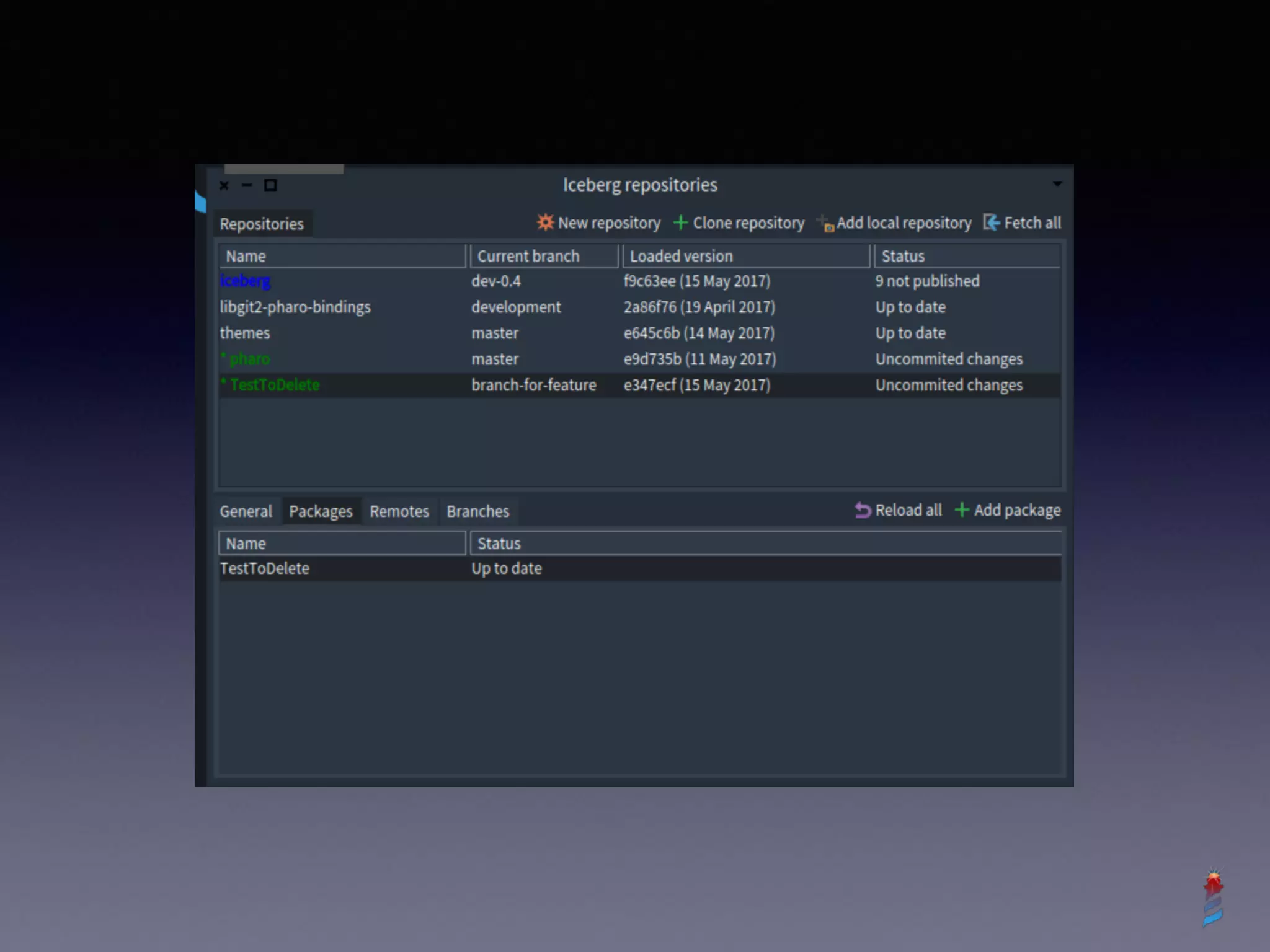Click the Add package plus icon
Screen dimensions: 1270x952
961,510
